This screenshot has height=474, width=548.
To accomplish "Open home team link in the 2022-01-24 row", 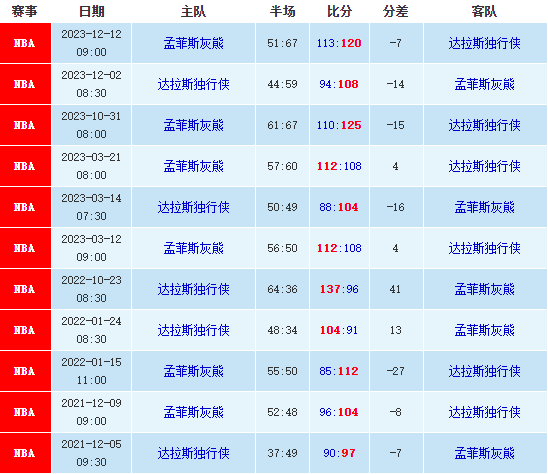I will [x=194, y=330].
